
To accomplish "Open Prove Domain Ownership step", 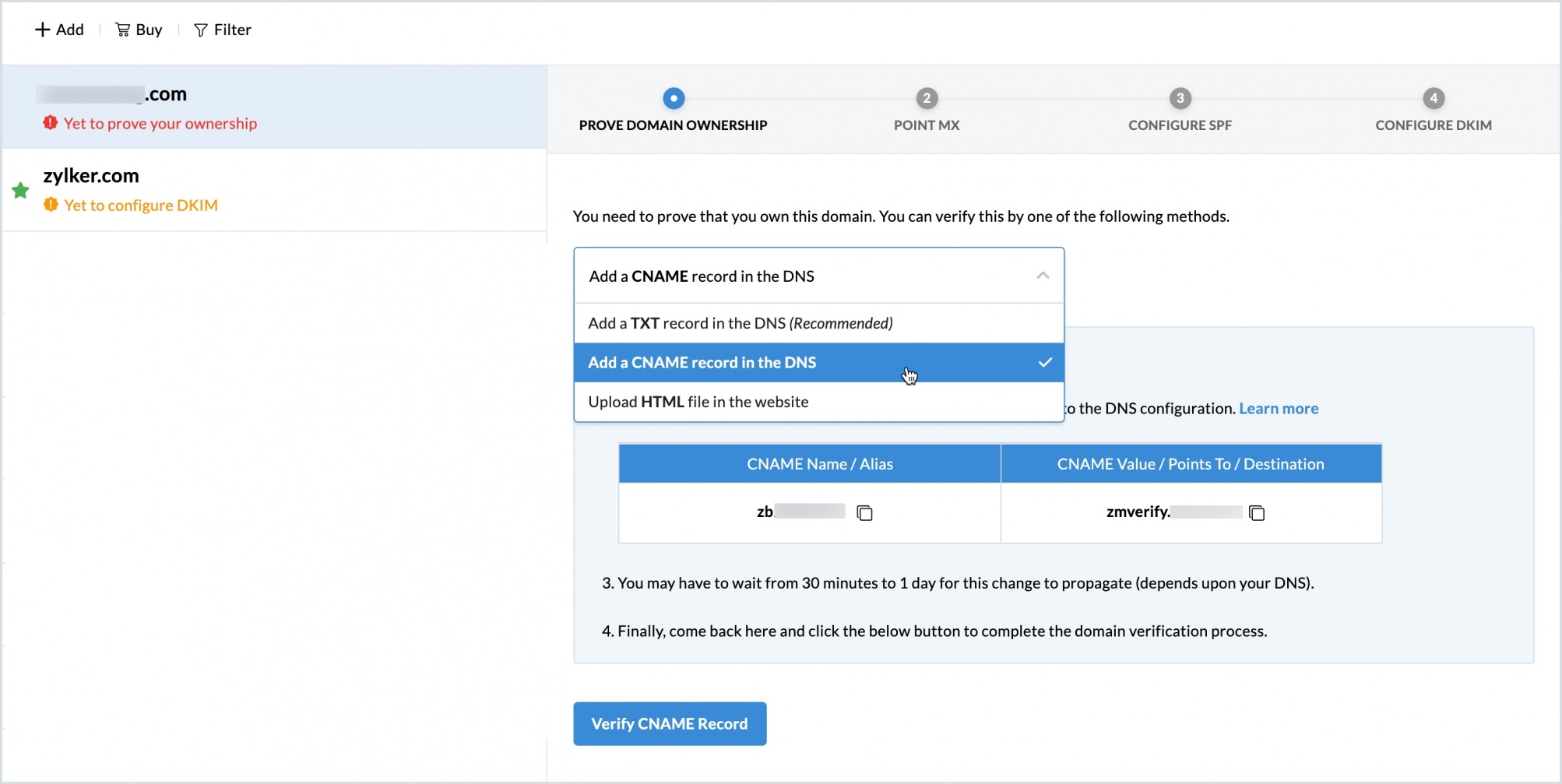I will (x=673, y=125).
